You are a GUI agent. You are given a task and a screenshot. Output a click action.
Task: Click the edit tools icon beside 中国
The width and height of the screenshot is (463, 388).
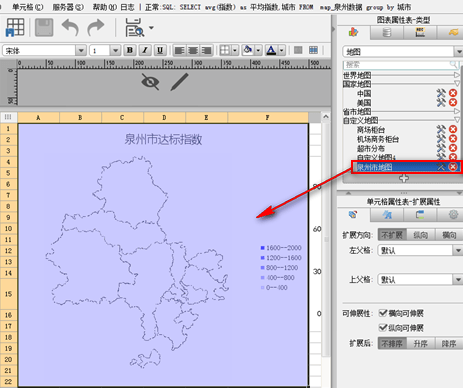[441, 93]
